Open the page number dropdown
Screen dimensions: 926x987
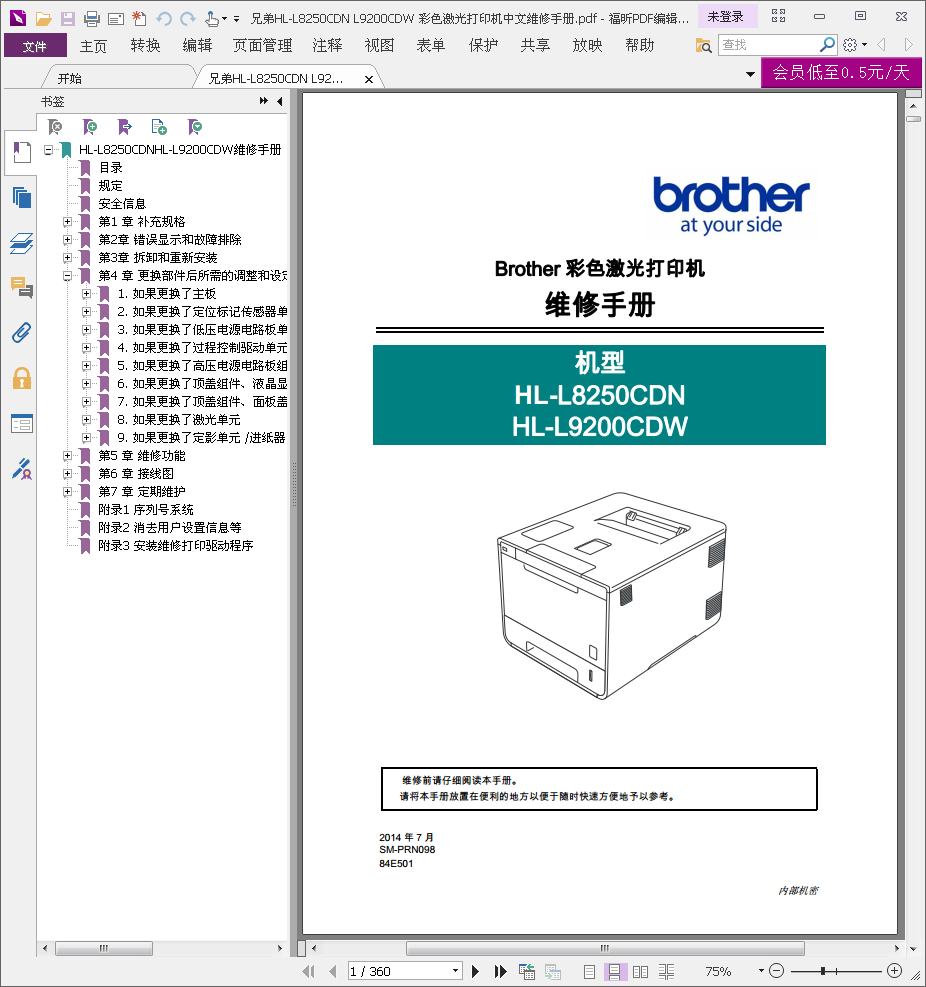[455, 971]
